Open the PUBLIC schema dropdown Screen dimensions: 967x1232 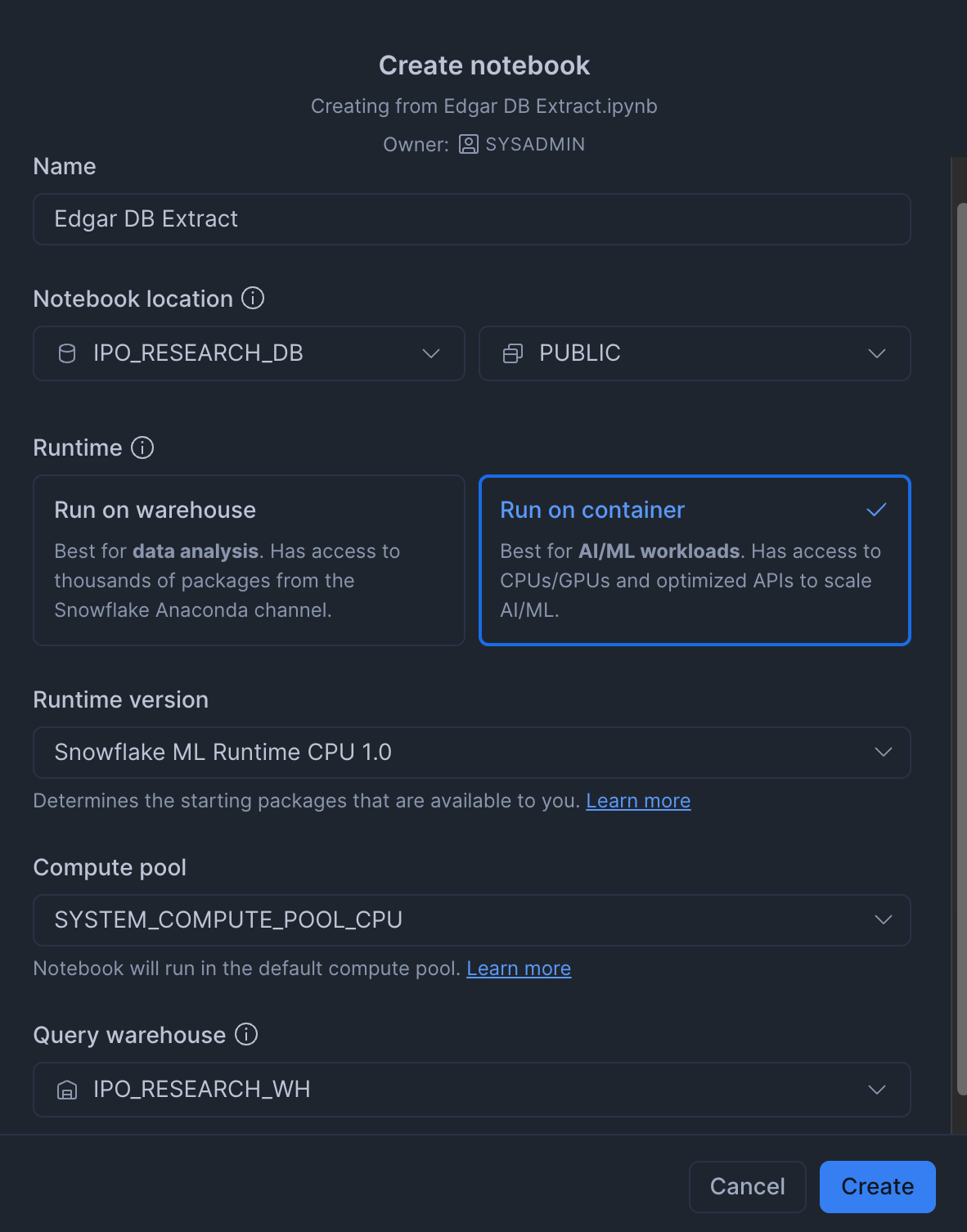pos(694,353)
